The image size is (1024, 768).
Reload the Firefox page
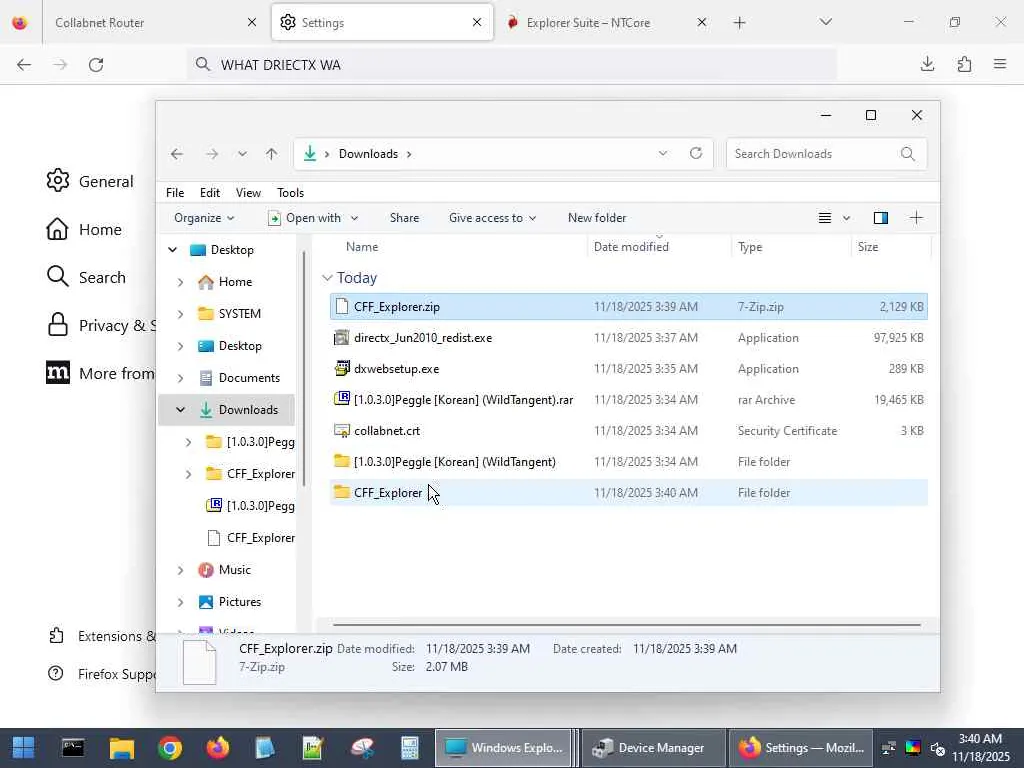(96, 65)
